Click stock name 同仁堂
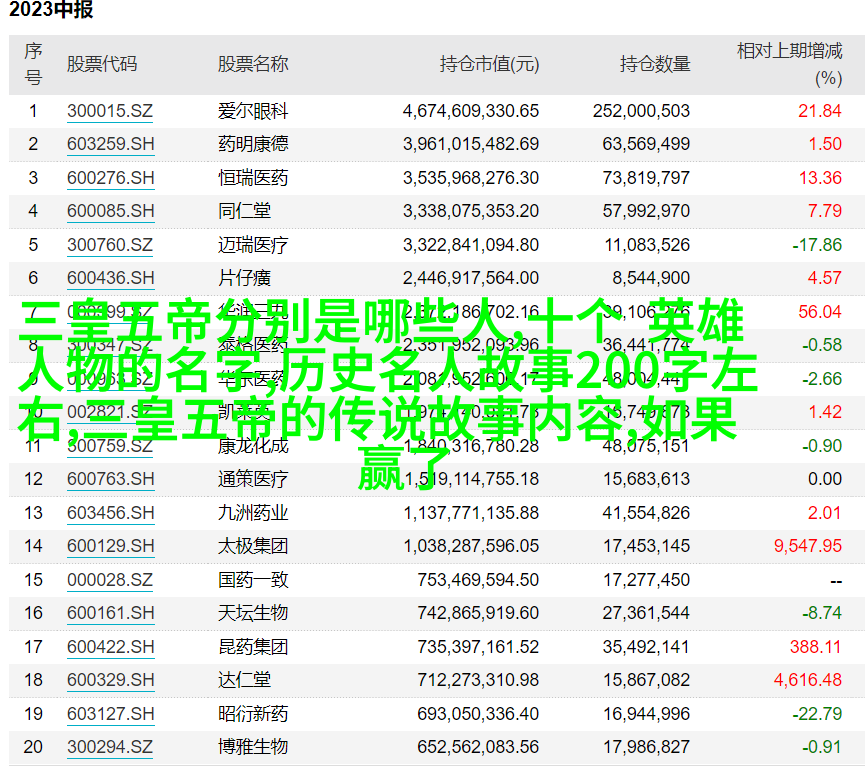The height and width of the screenshot is (776, 865). 244,211
